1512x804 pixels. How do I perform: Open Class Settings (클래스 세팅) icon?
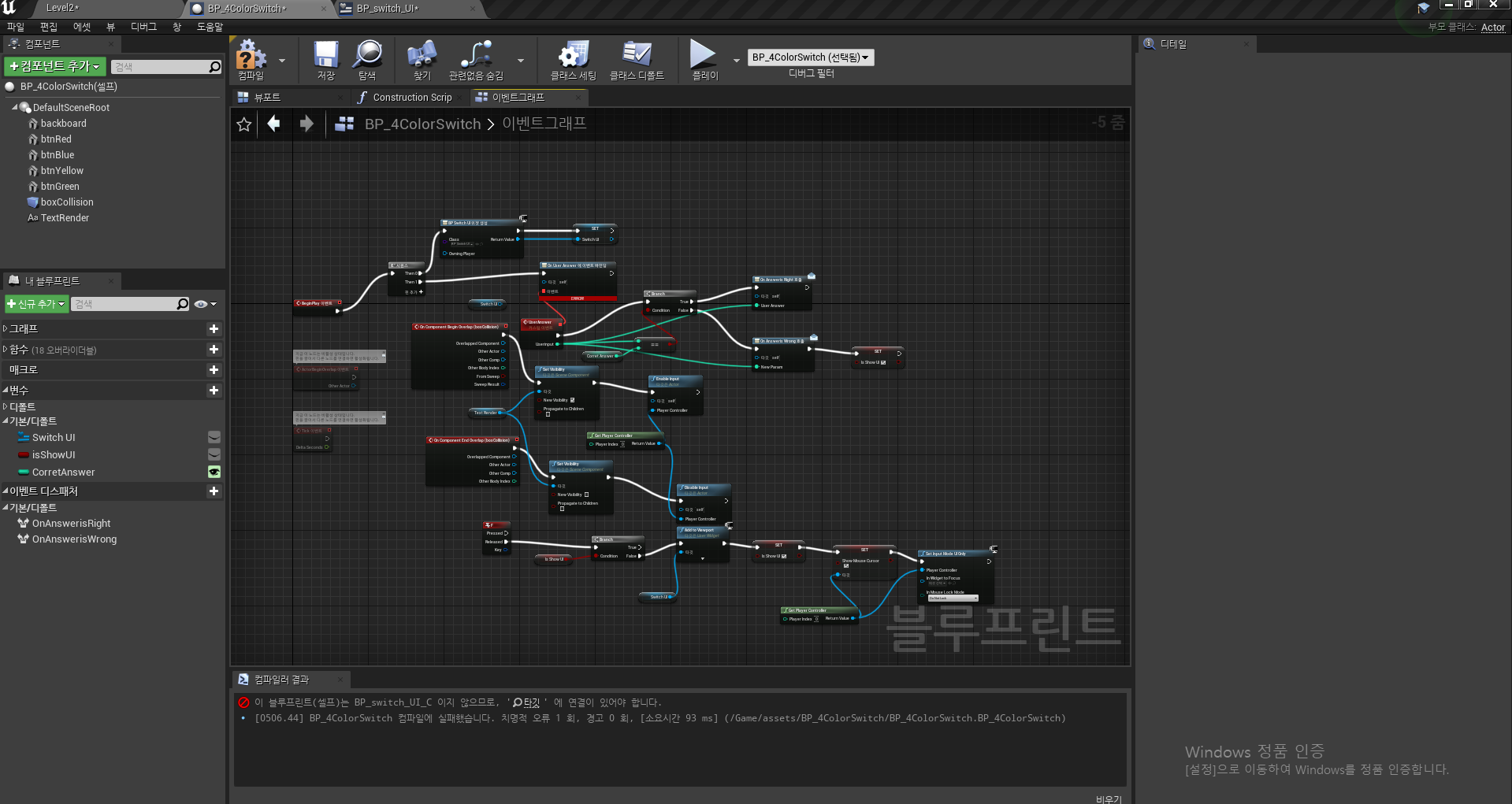[x=574, y=60]
